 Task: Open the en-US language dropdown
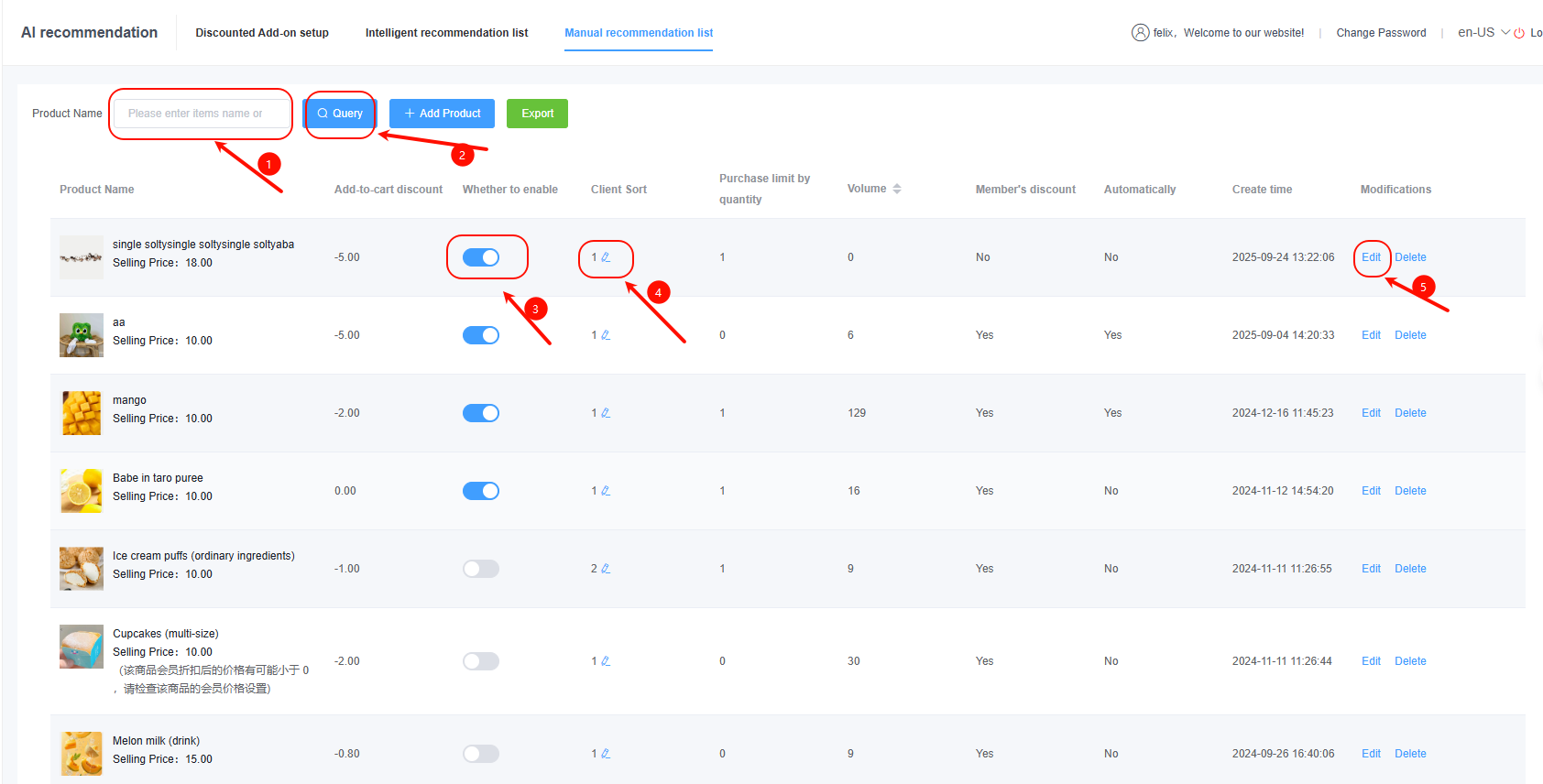tap(1483, 33)
